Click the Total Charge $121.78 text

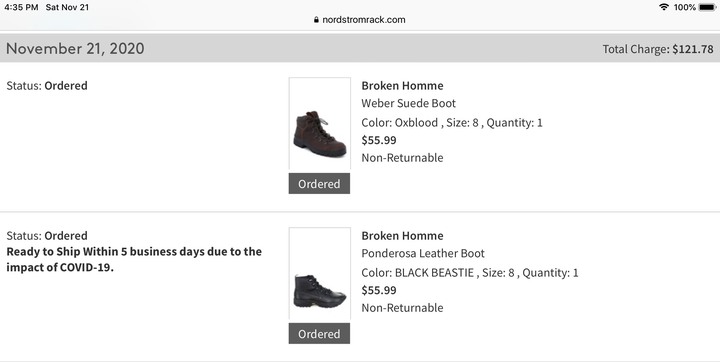658,49
